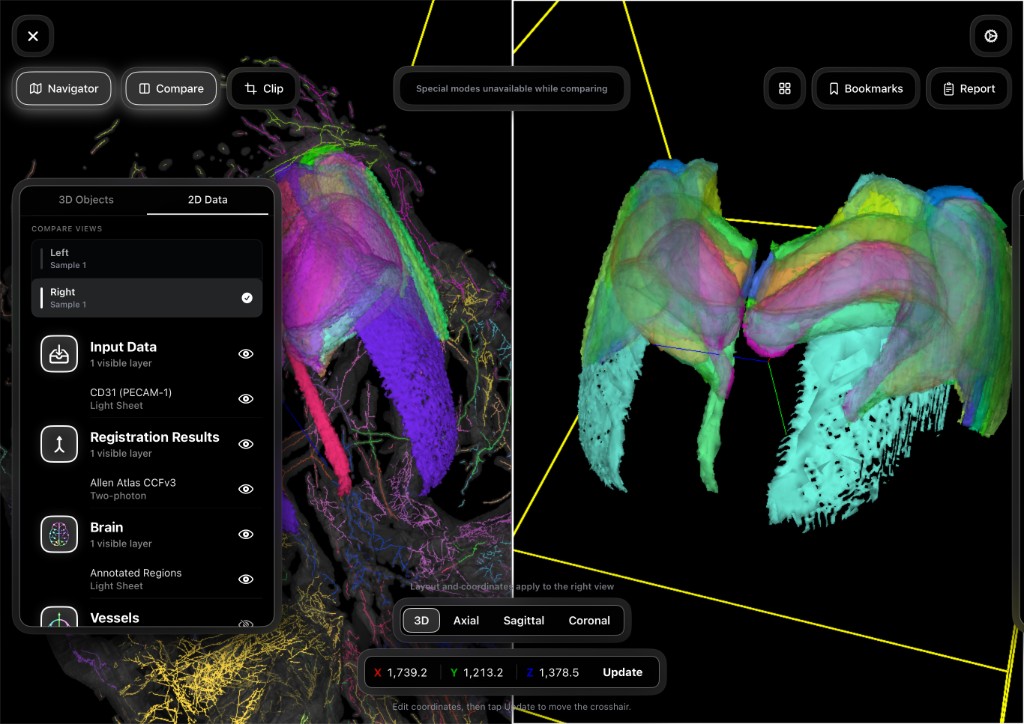Screen dimensions: 1024x724
Task: Switch to the 3D Objects tab
Action: click(86, 200)
